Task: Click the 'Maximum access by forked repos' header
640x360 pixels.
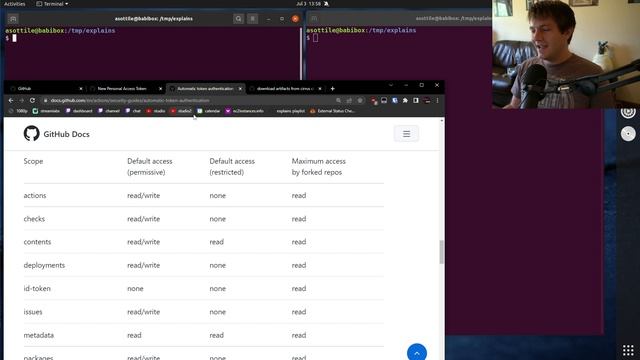Action: [x=318, y=167]
